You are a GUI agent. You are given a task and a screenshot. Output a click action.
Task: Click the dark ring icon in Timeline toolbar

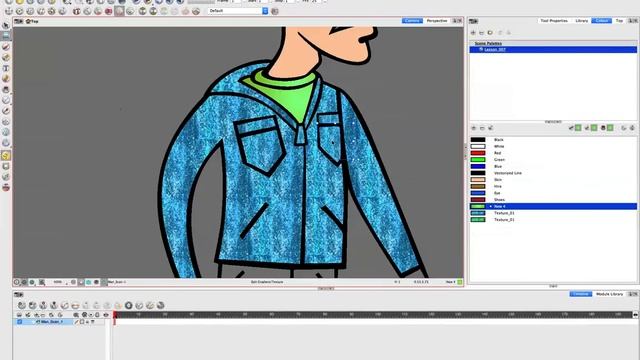coord(129,305)
